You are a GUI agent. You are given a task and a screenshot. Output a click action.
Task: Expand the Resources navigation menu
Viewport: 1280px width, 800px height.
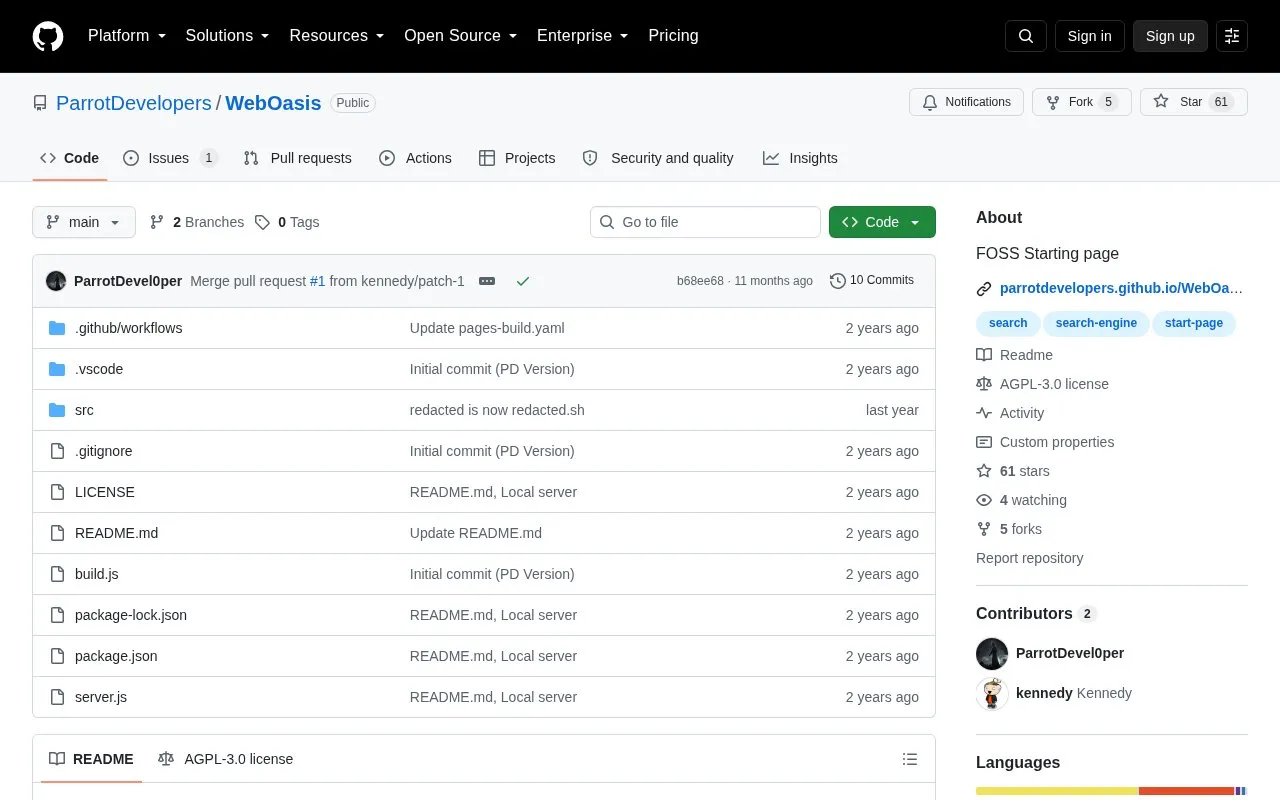(x=337, y=36)
